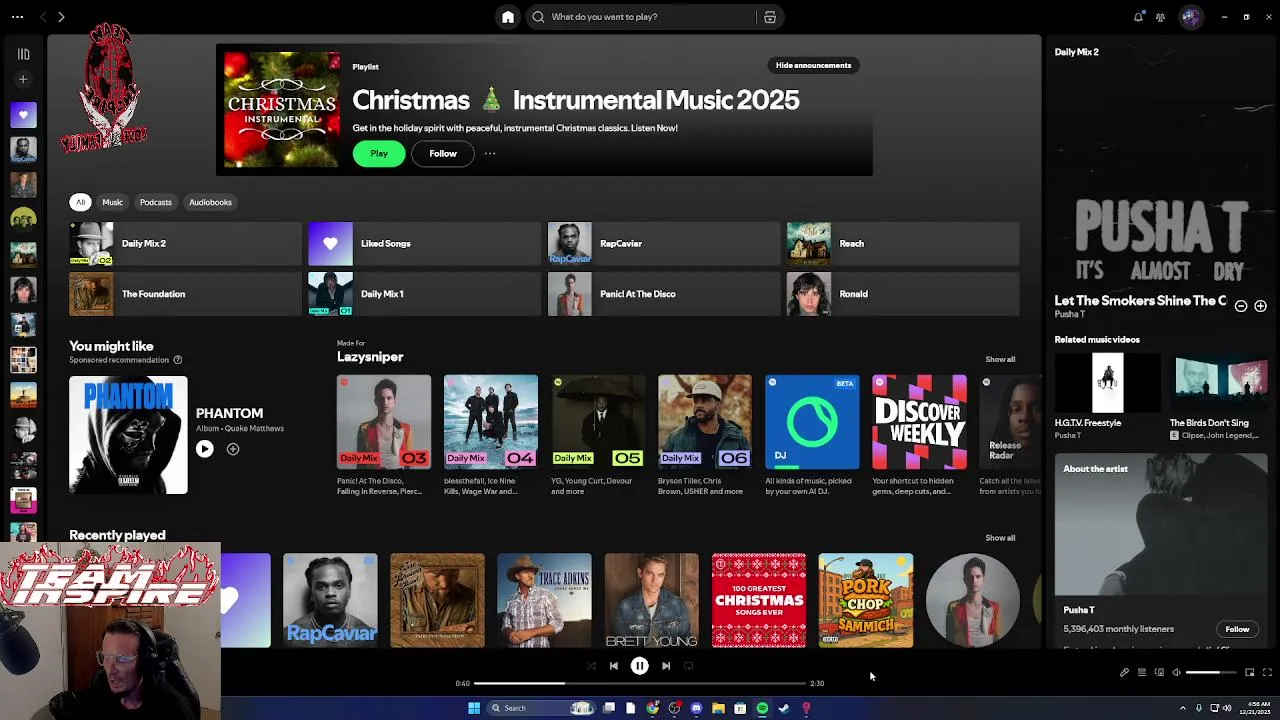
Task: Skip to the next track
Action: 666,666
